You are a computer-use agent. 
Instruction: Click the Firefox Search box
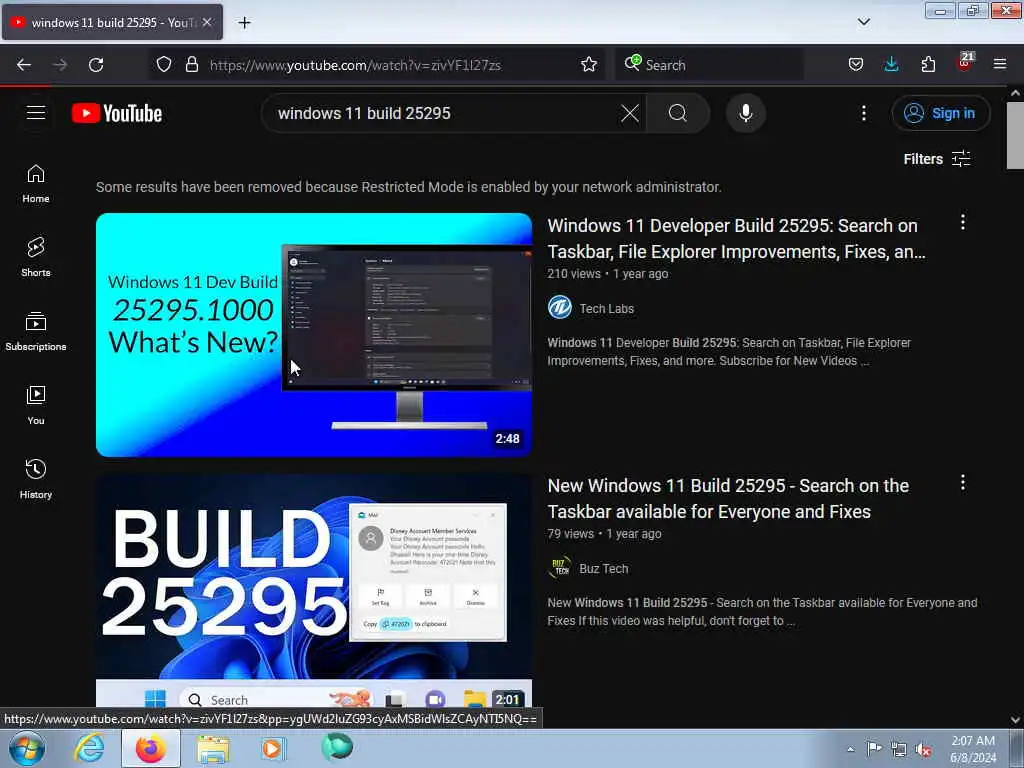709,65
